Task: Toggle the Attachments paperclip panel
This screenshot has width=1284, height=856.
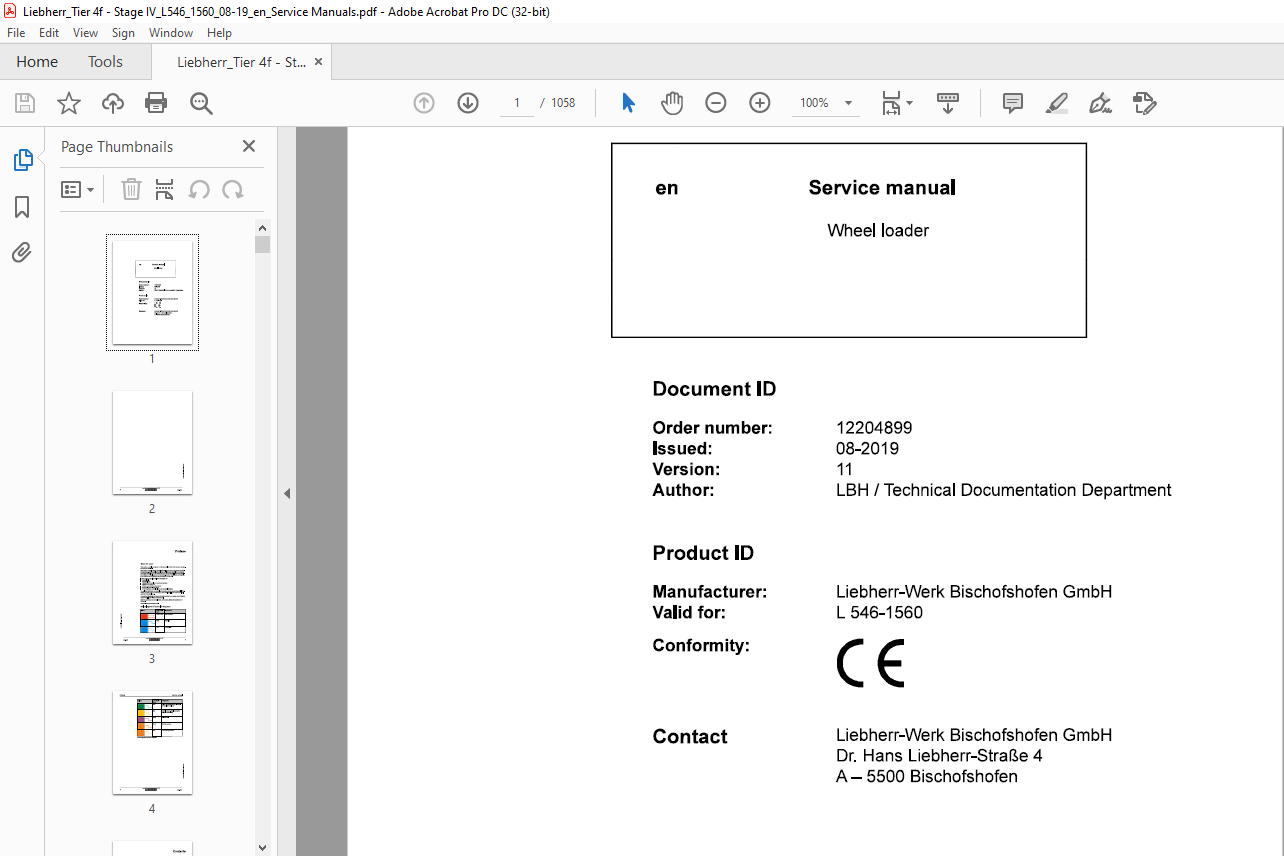Action: pyautogui.click(x=22, y=252)
